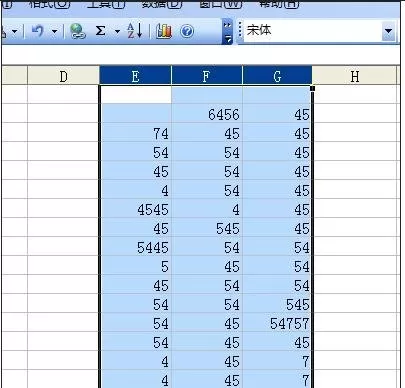The image size is (405, 388).
Task: Click the 545 cell in column F
Action: point(207,228)
